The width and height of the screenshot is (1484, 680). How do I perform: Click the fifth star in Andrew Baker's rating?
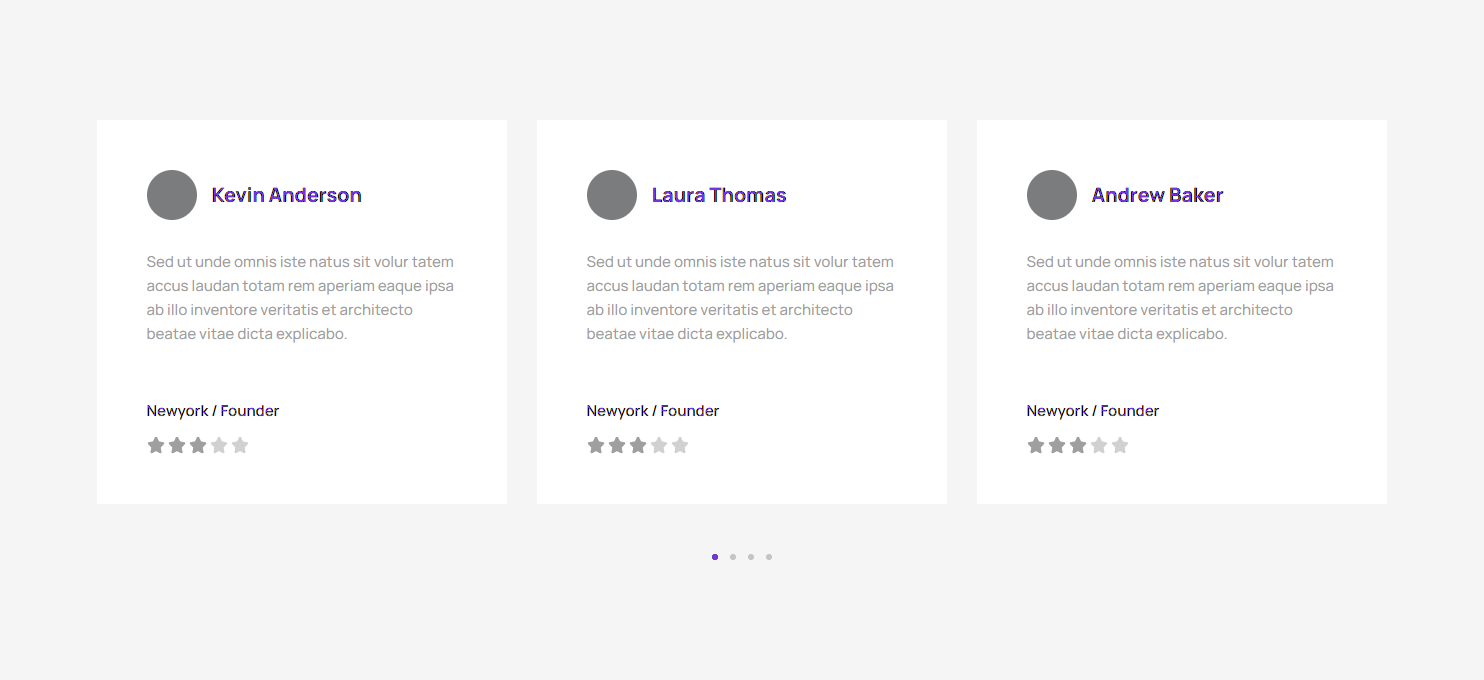(1120, 445)
